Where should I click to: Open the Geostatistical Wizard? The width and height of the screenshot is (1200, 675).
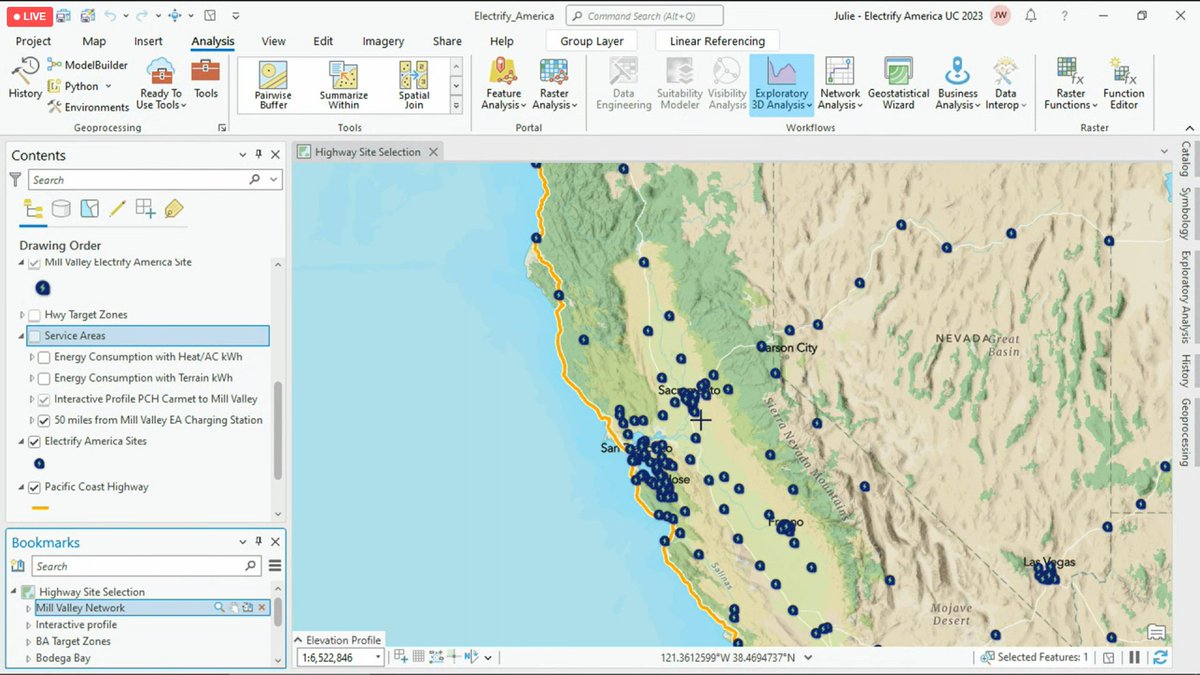898,84
